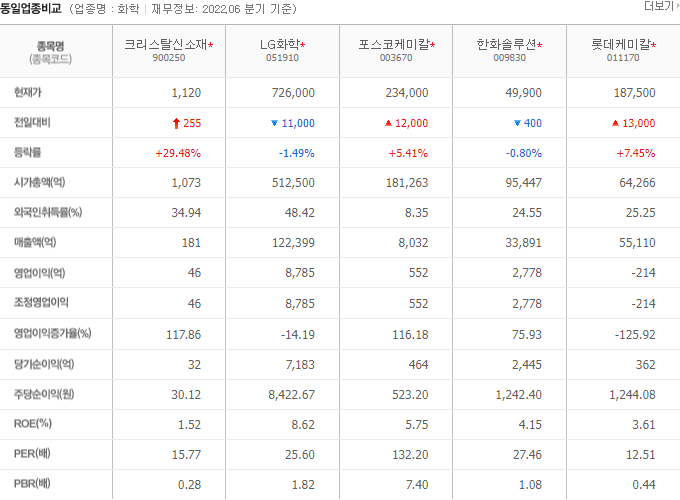Click the red up arrow beside 255
The height and width of the screenshot is (500, 680).
point(176,124)
